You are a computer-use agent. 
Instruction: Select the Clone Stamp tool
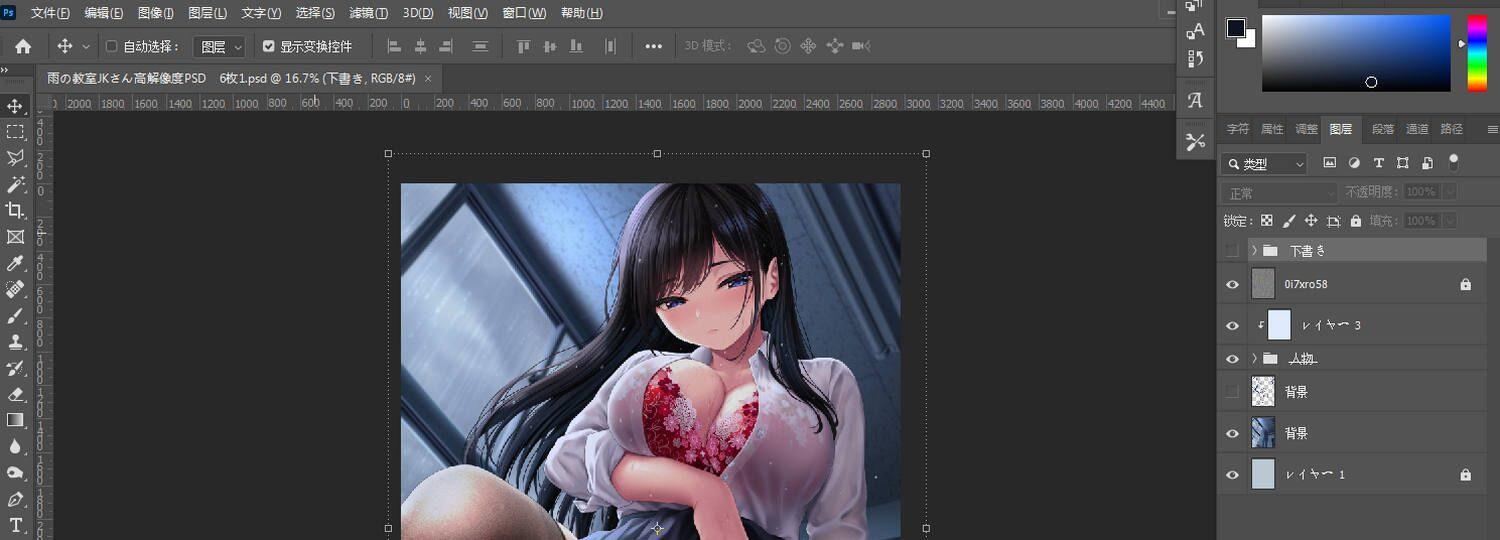pyautogui.click(x=15, y=342)
